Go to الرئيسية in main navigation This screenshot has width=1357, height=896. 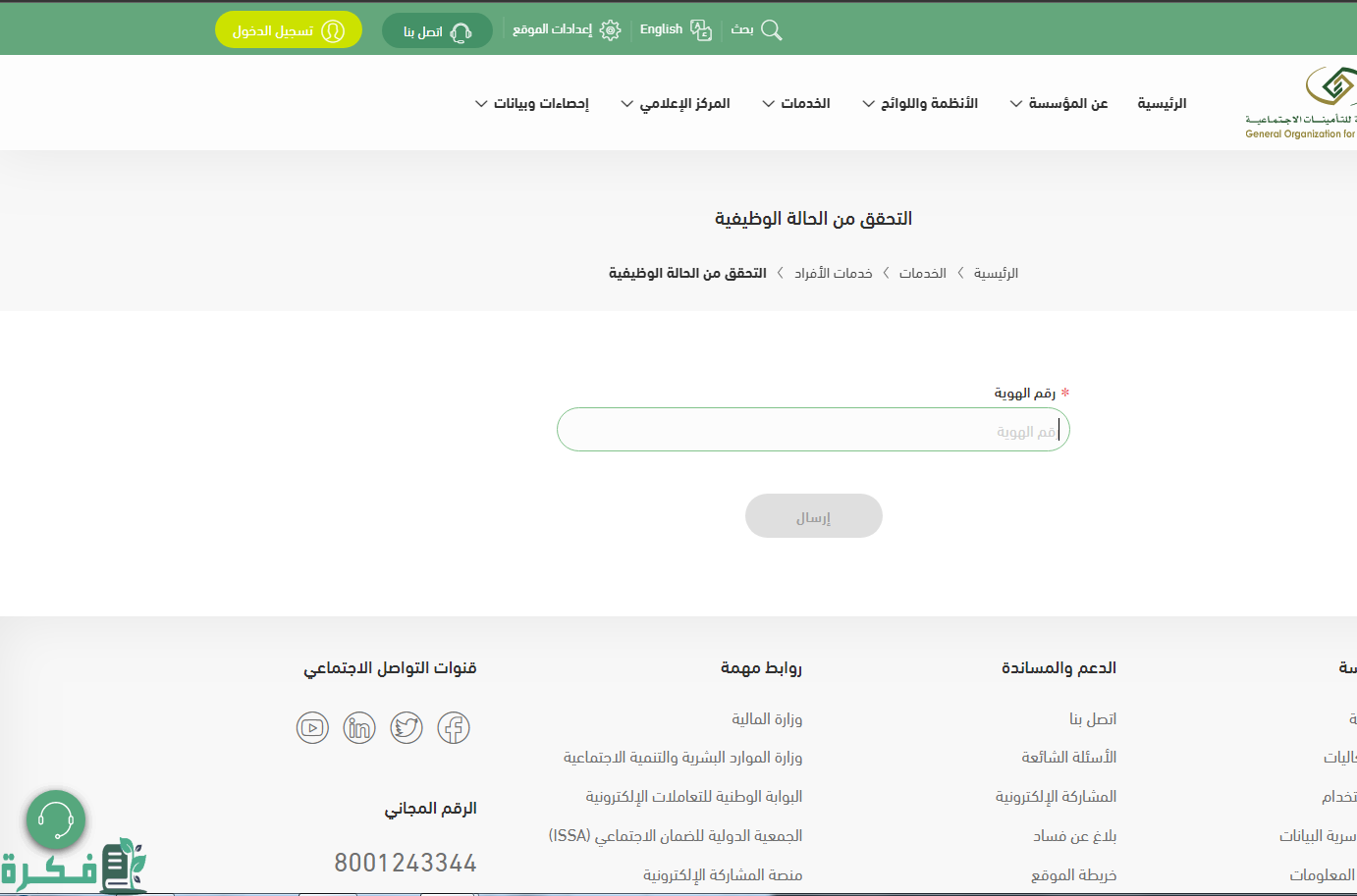(1162, 104)
